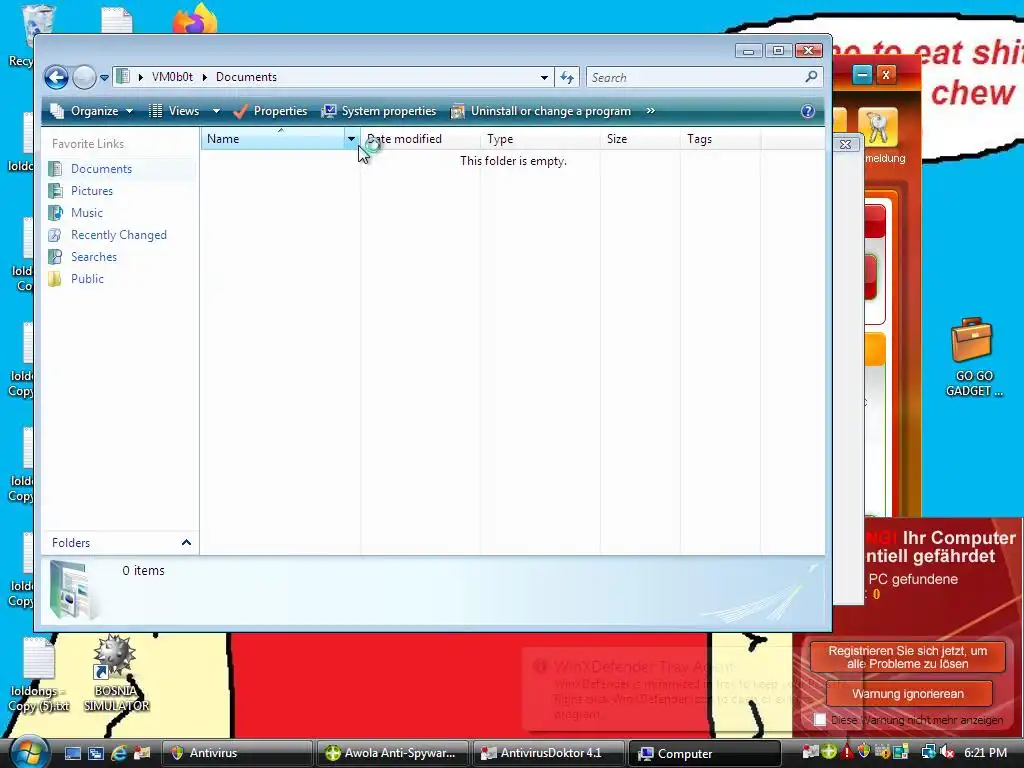This screenshot has width=1024, height=768.
Task: Click the network tray icon
Action: click(928, 752)
